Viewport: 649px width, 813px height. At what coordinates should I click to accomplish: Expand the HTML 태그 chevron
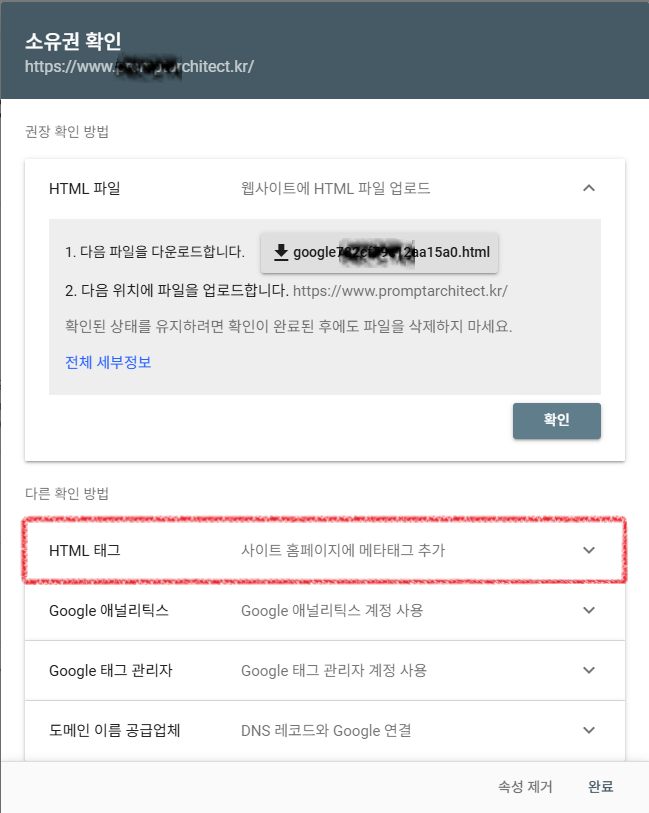pos(588,550)
